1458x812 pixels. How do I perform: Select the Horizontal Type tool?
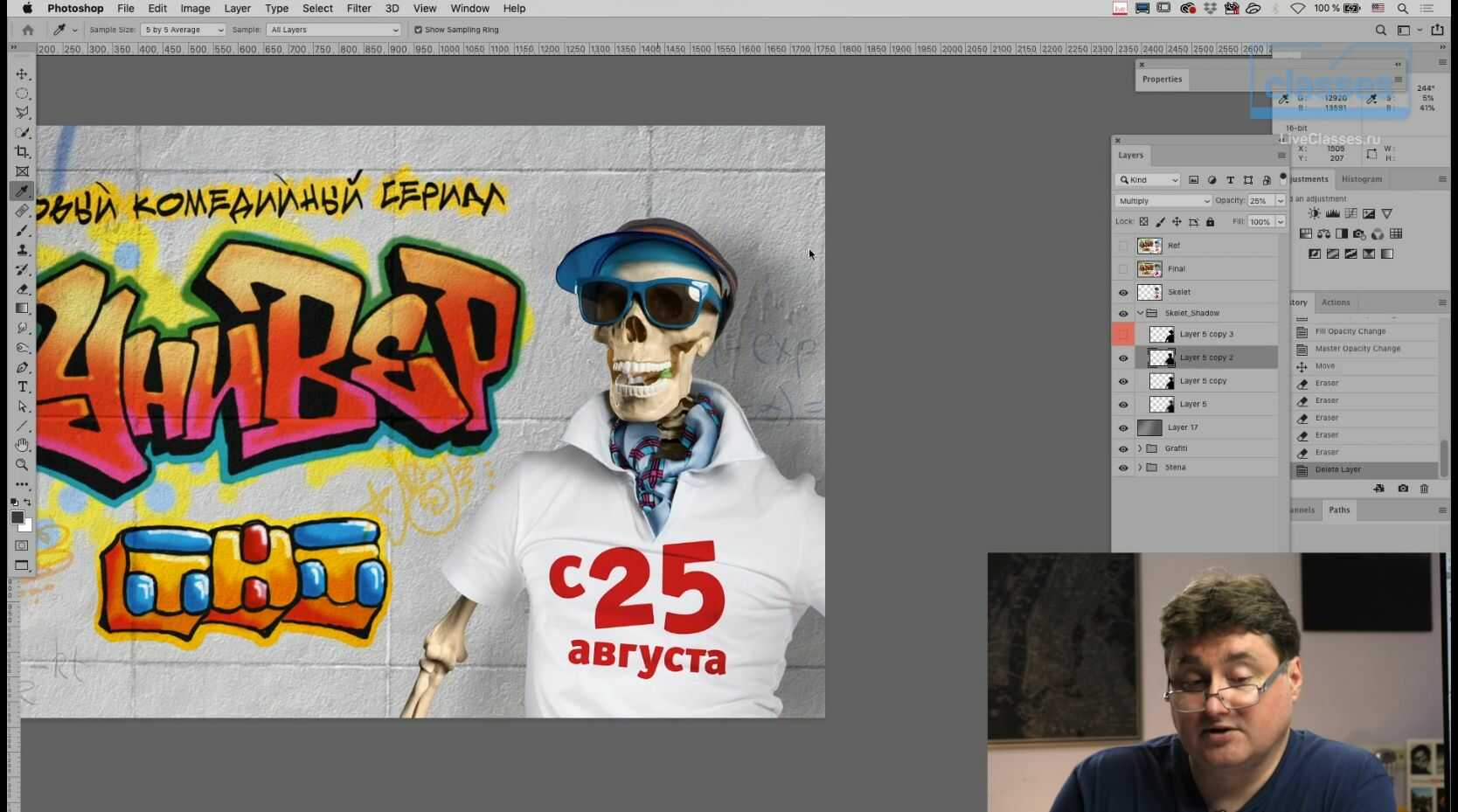tap(23, 387)
